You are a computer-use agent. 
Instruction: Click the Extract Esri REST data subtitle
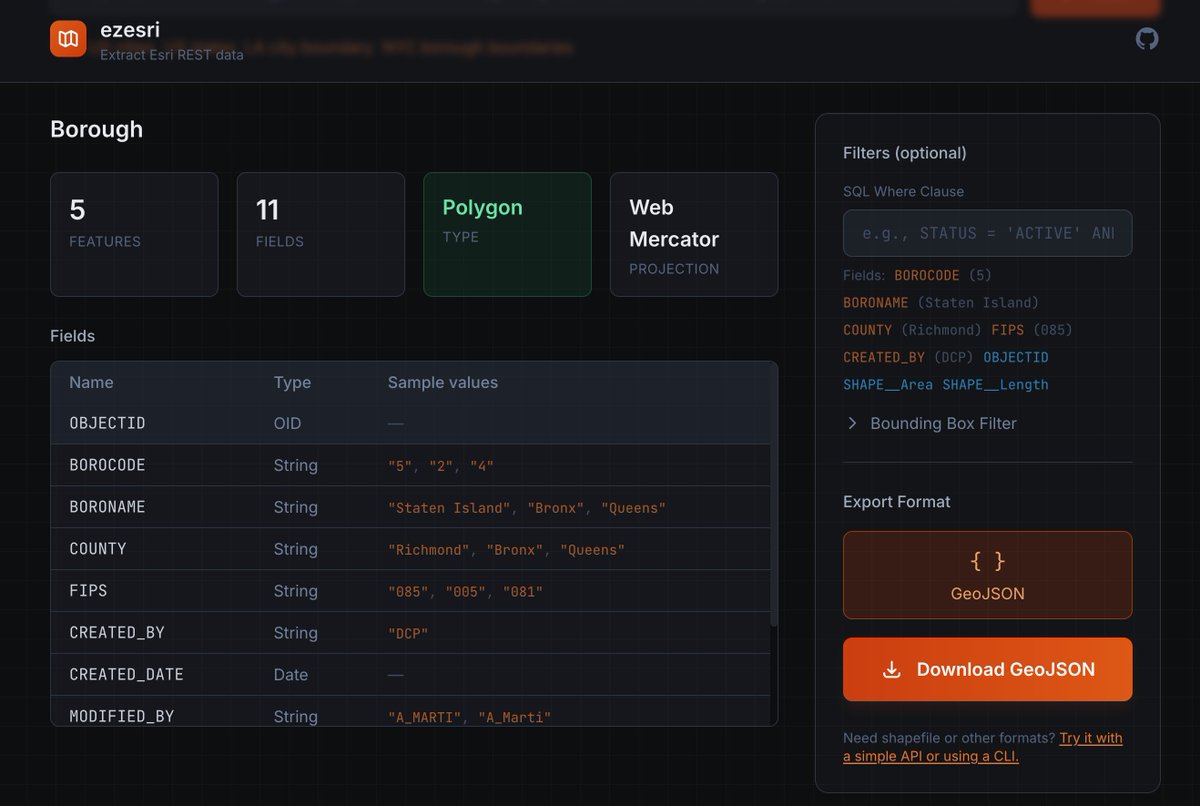tap(172, 55)
